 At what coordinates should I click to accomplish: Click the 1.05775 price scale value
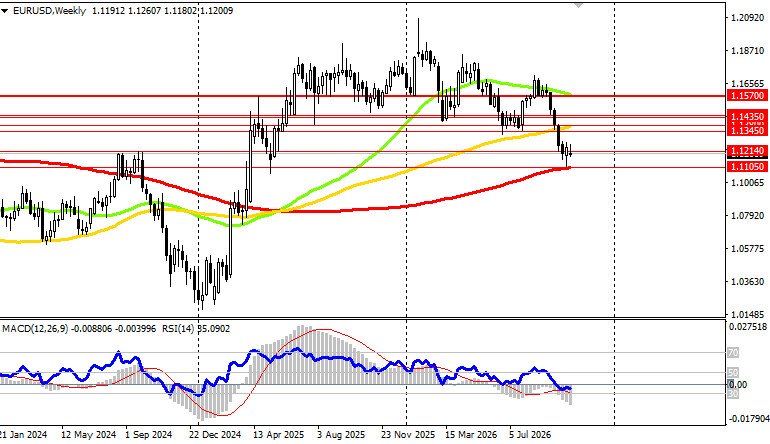(747, 249)
